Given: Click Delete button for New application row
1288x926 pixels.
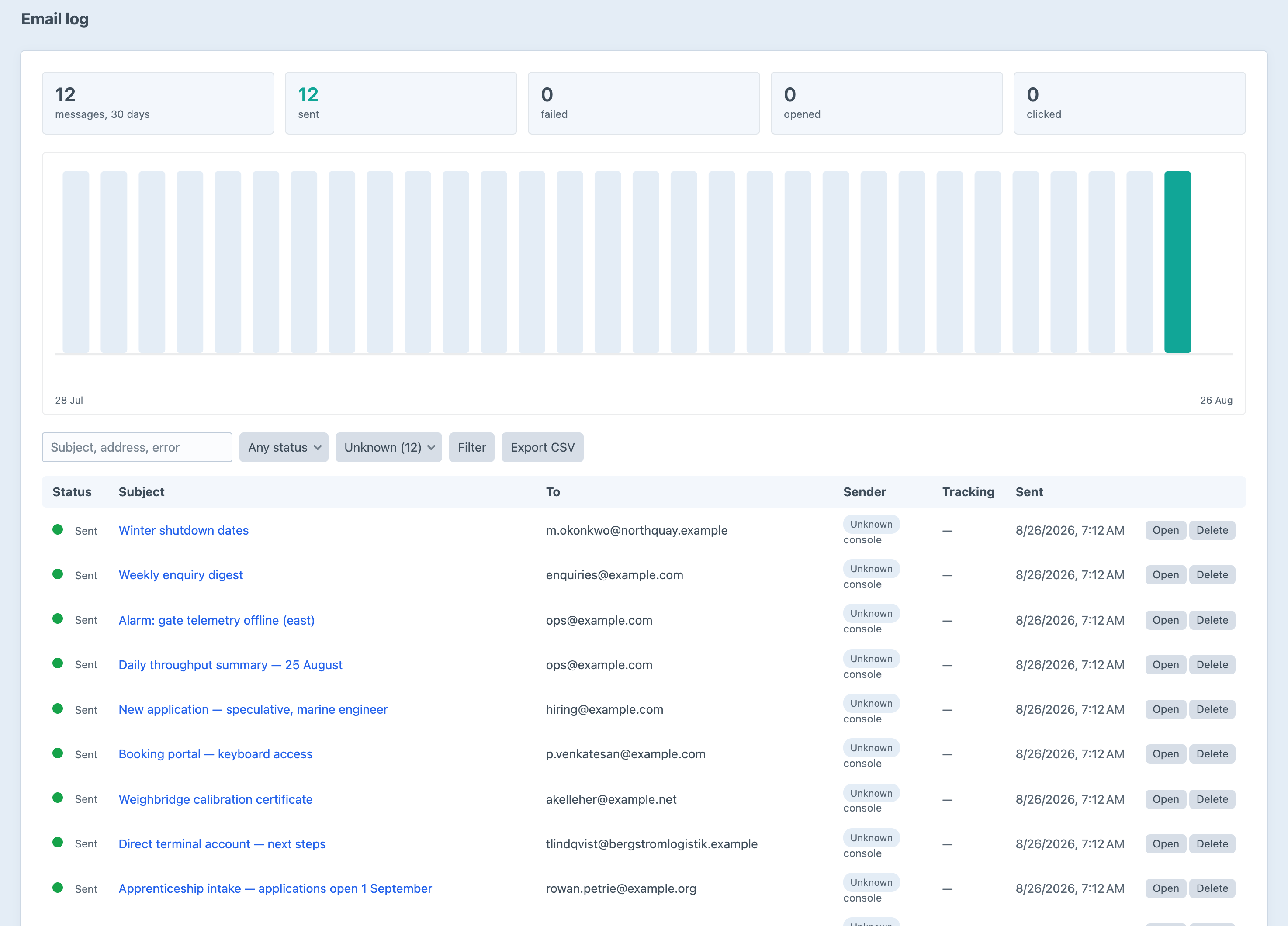Looking at the screenshot, I should pos(1212,710).
